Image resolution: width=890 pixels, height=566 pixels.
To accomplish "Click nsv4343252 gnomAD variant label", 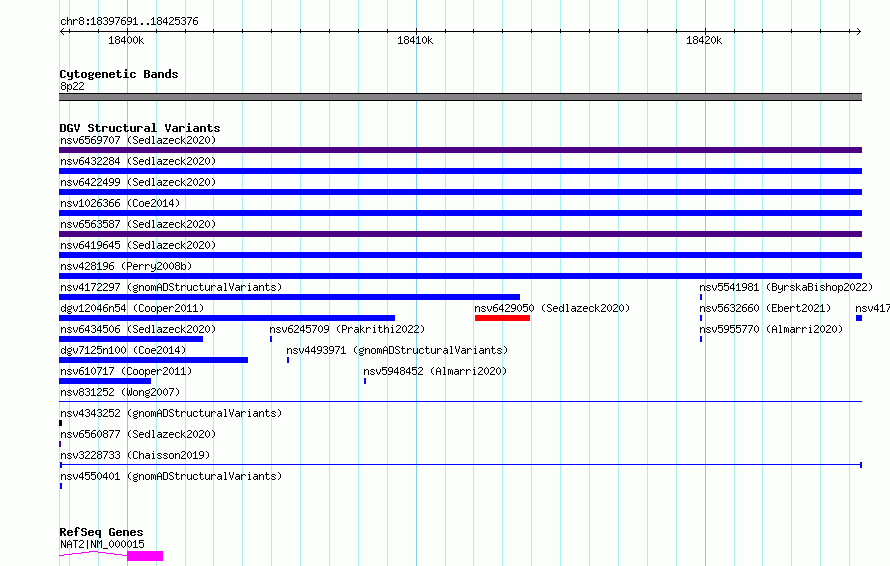I will (171, 413).
